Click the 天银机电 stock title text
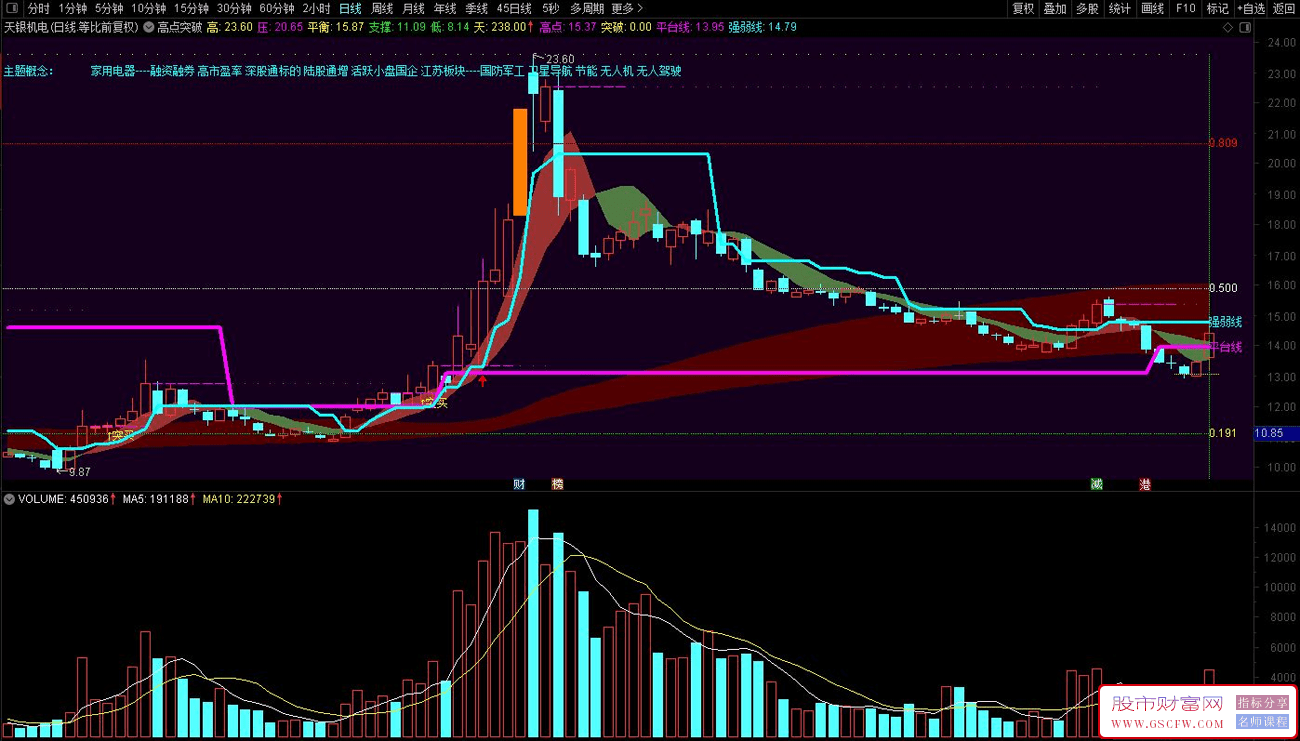Screen dimensions: 1300x741 tap(24, 28)
